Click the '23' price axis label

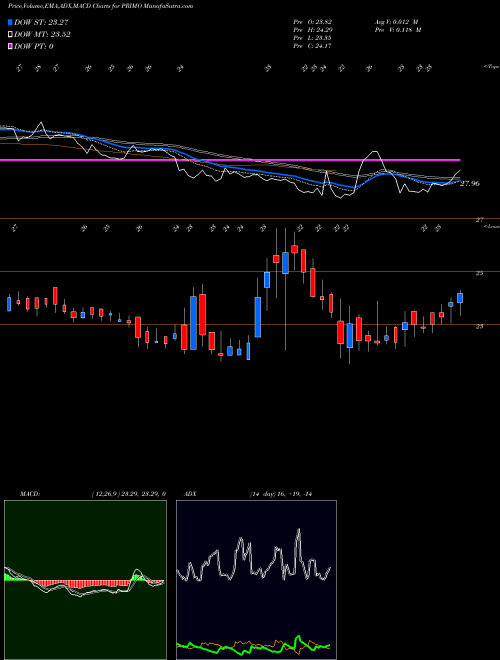479,326
